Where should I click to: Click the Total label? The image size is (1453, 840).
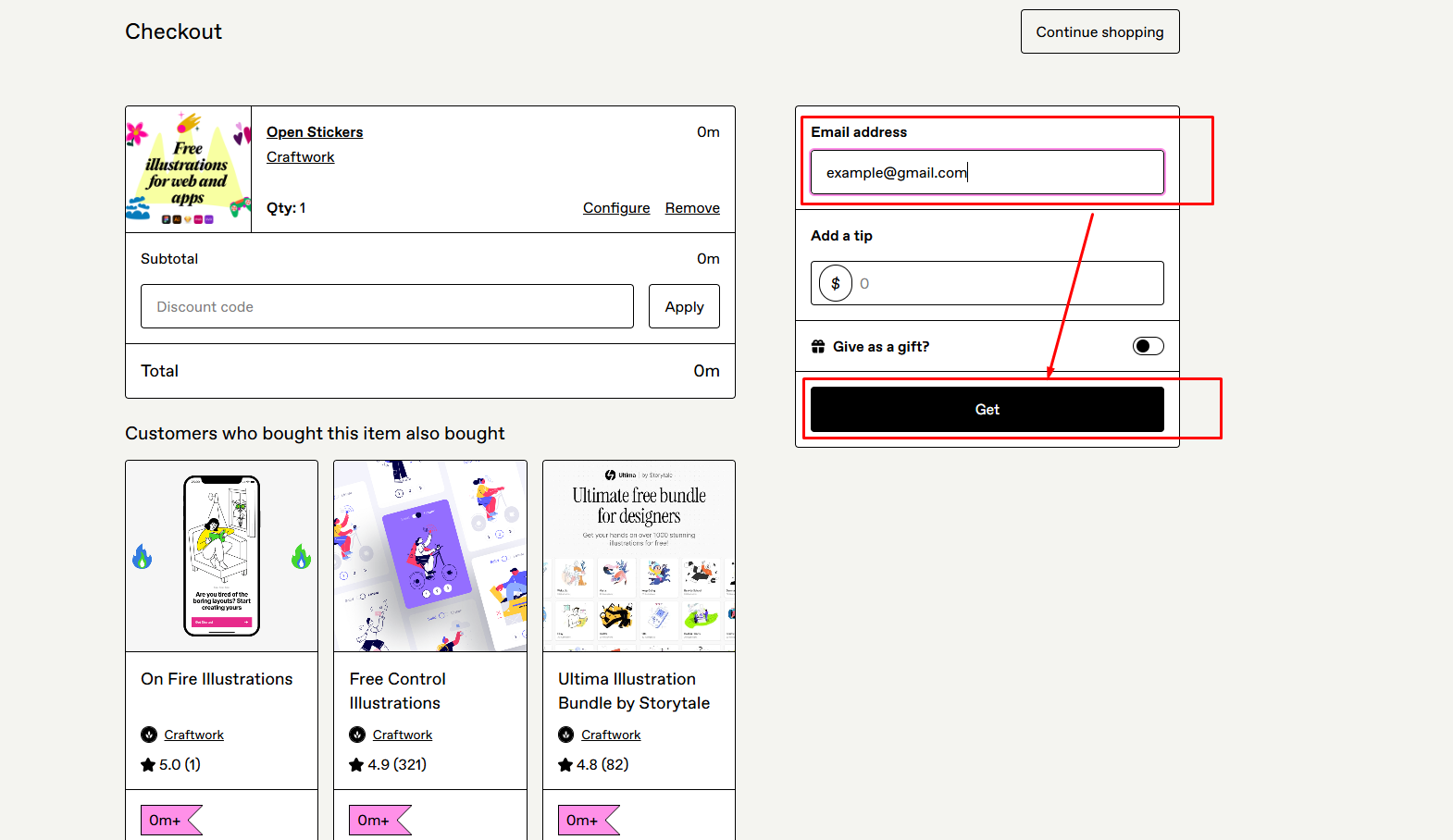point(159,371)
